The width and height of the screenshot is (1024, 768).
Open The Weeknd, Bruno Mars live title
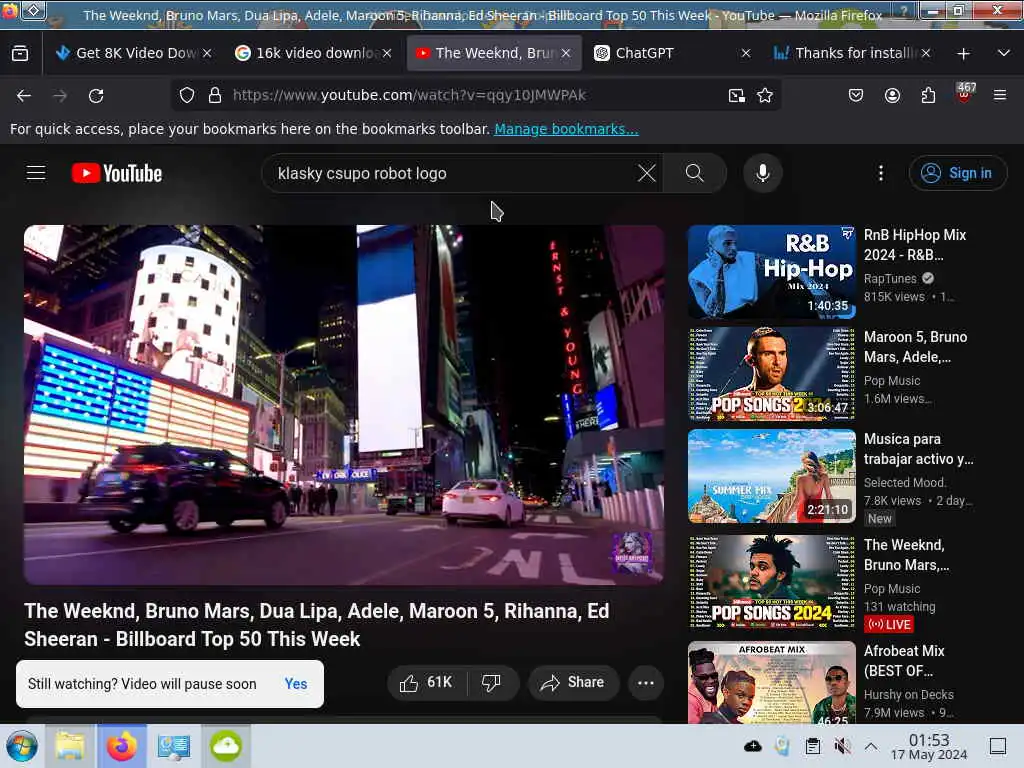pos(906,554)
